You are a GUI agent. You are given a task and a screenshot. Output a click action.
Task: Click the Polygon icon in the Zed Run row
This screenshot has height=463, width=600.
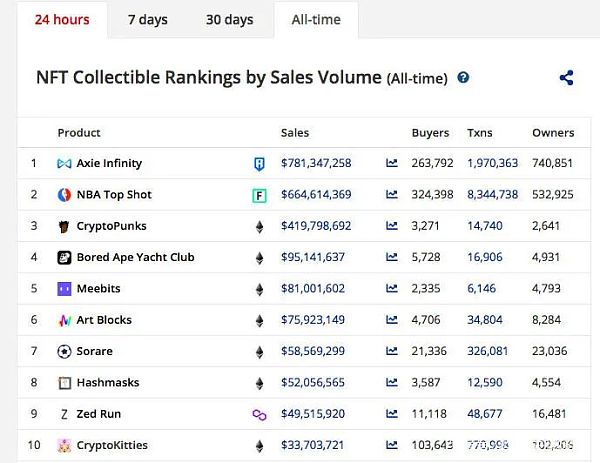click(x=259, y=414)
